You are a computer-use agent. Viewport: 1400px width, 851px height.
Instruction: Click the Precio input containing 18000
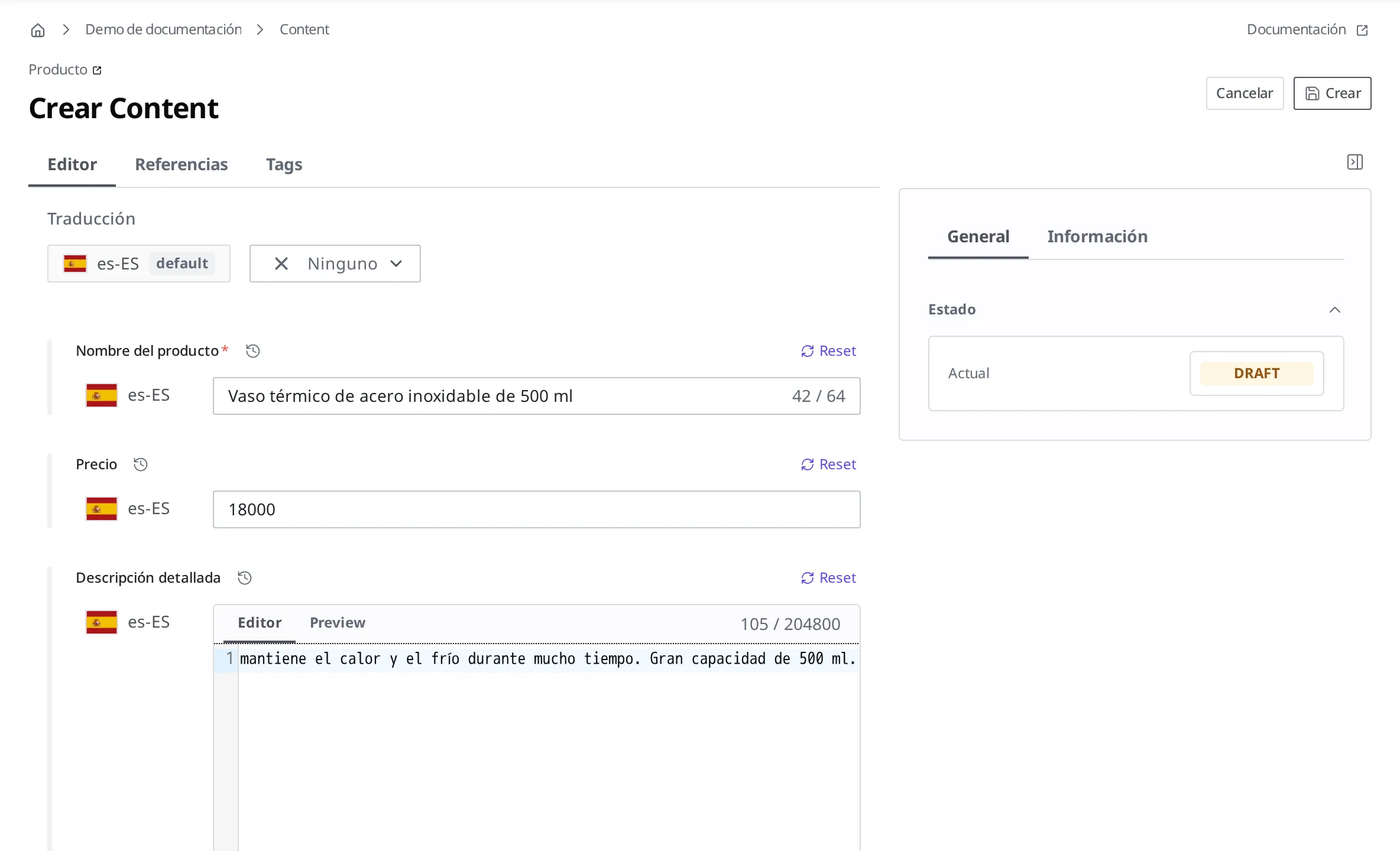[536, 509]
